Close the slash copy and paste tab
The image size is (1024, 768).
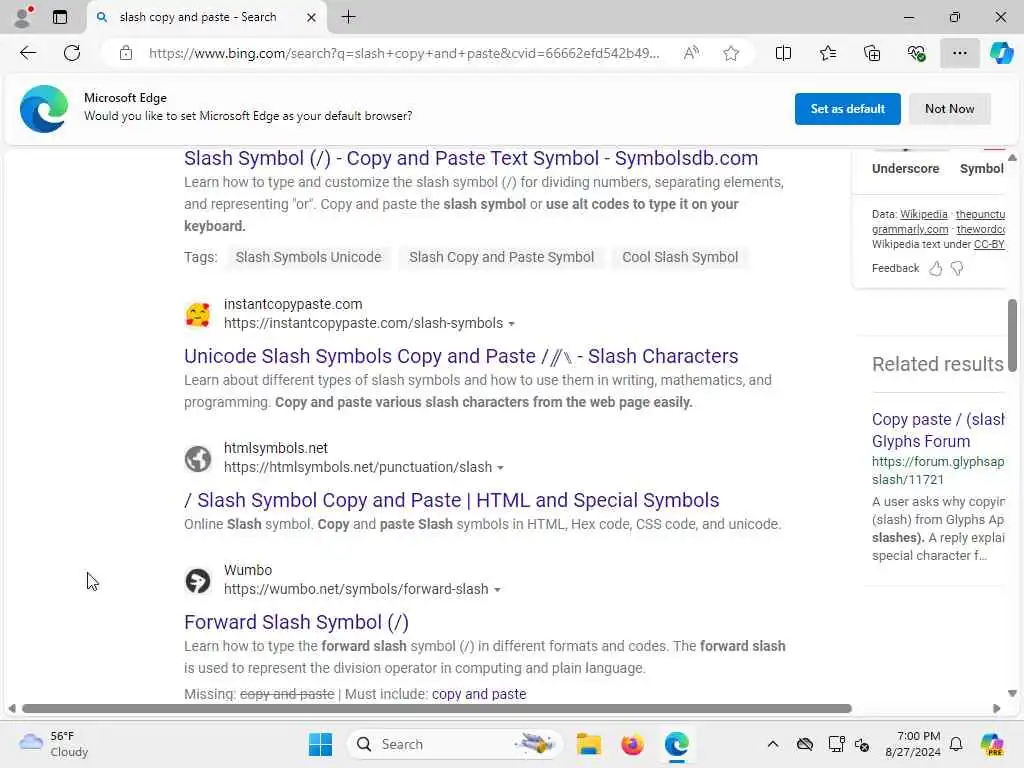pos(312,17)
